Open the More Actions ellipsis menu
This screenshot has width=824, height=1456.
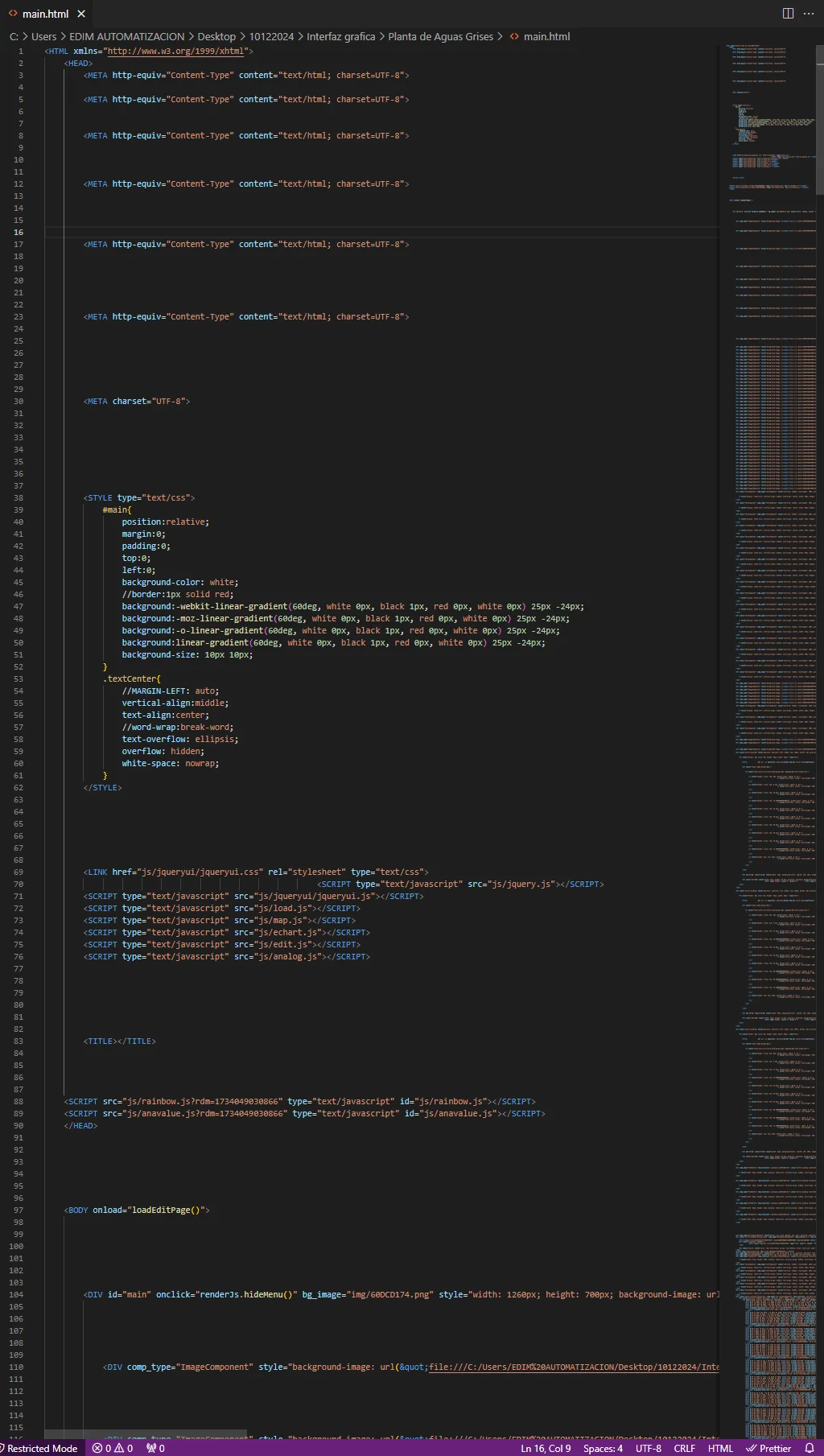809,14
